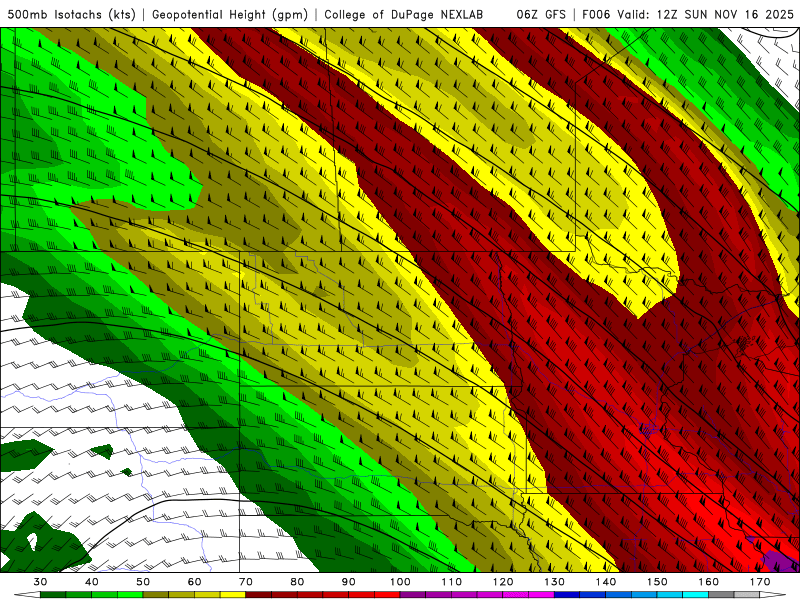
Task: Click the legend value 140
Action: coord(606,582)
